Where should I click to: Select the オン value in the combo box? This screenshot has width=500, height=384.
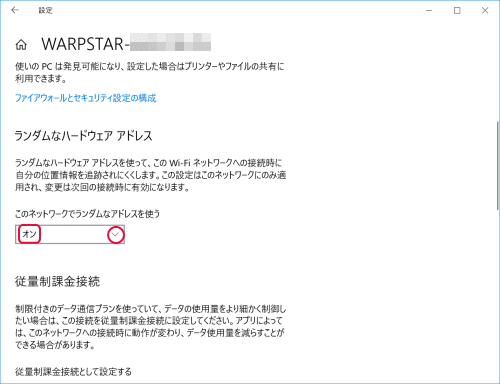click(x=29, y=234)
